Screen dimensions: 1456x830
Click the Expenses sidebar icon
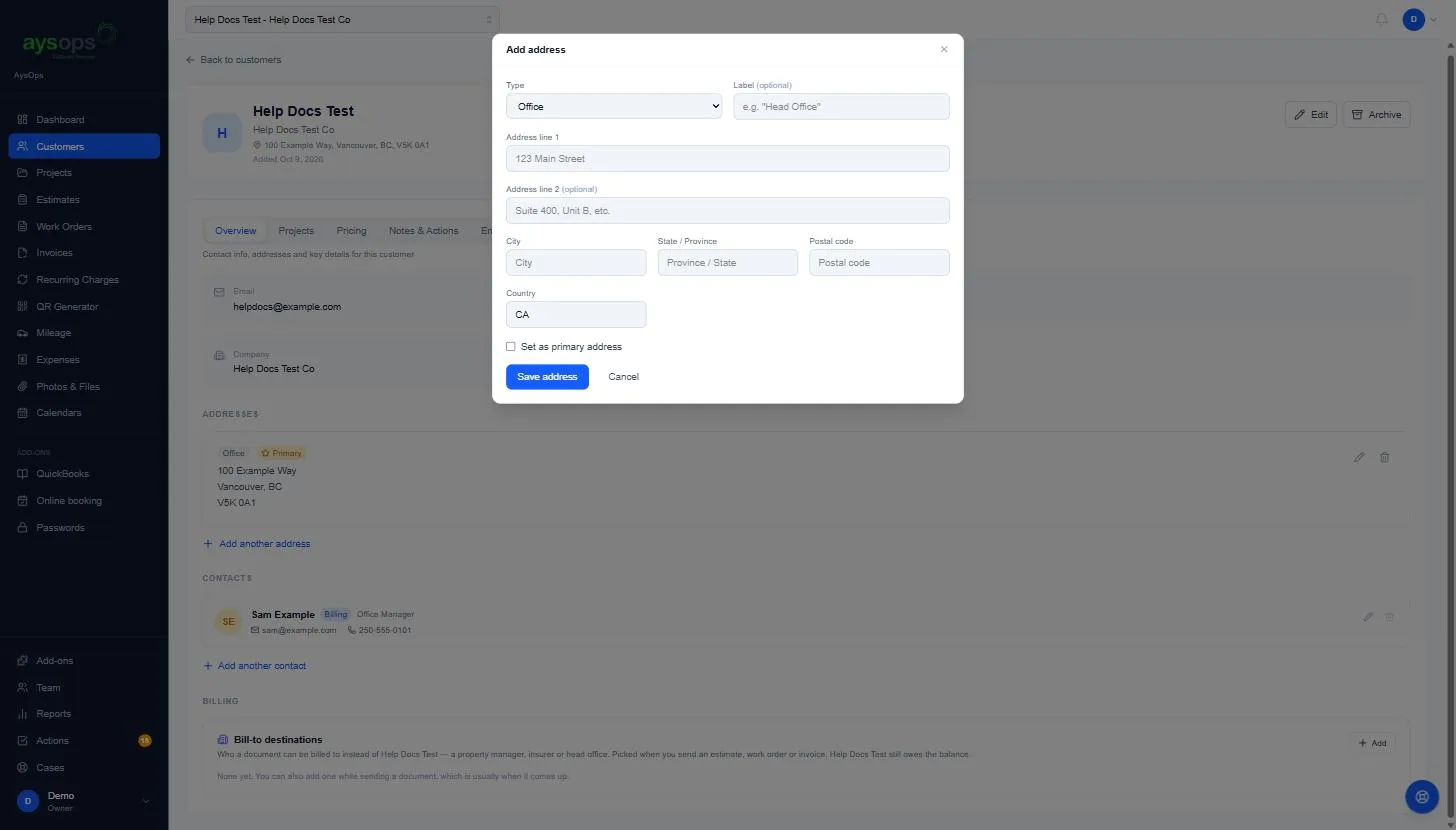coord(23,360)
